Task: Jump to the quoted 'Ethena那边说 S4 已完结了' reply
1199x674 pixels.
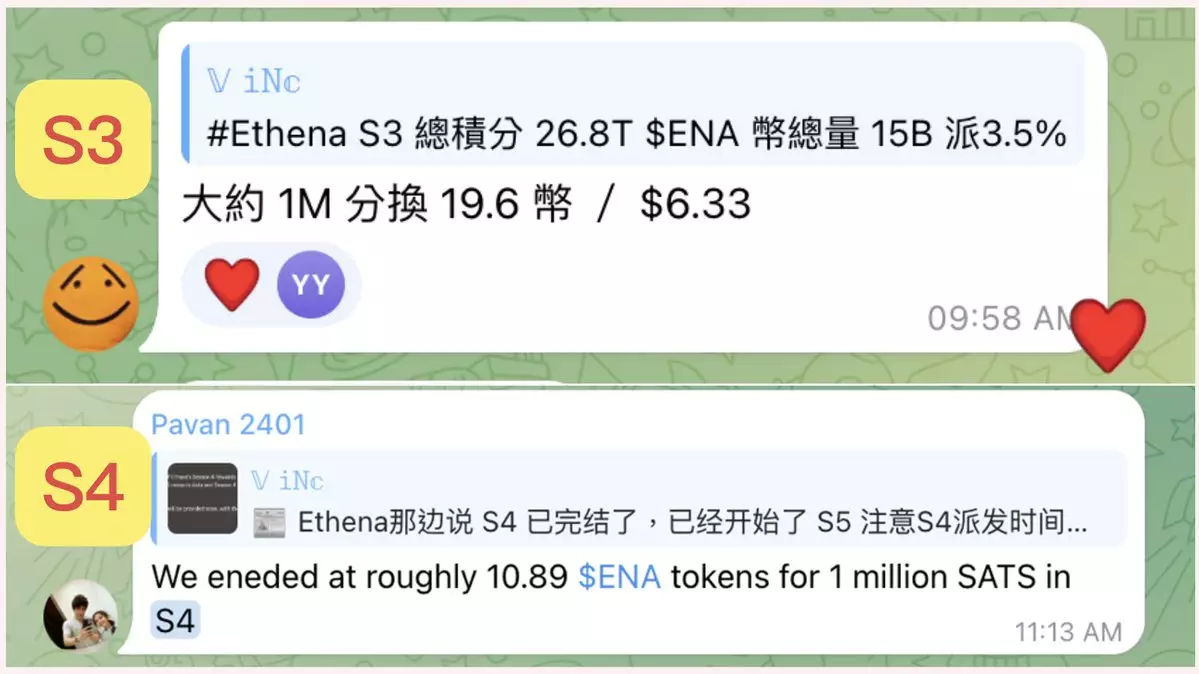Action: pos(639,498)
